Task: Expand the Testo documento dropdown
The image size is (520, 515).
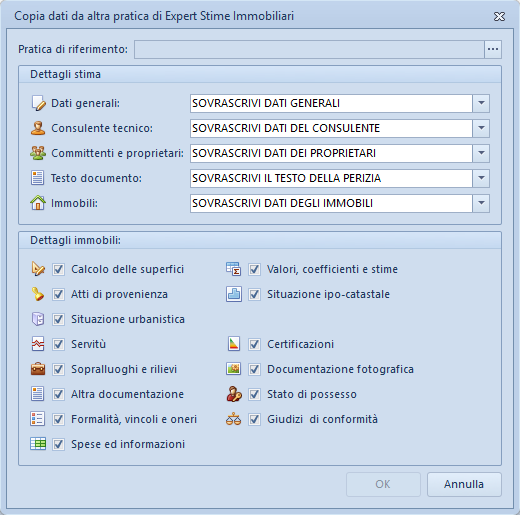Action: click(x=481, y=178)
